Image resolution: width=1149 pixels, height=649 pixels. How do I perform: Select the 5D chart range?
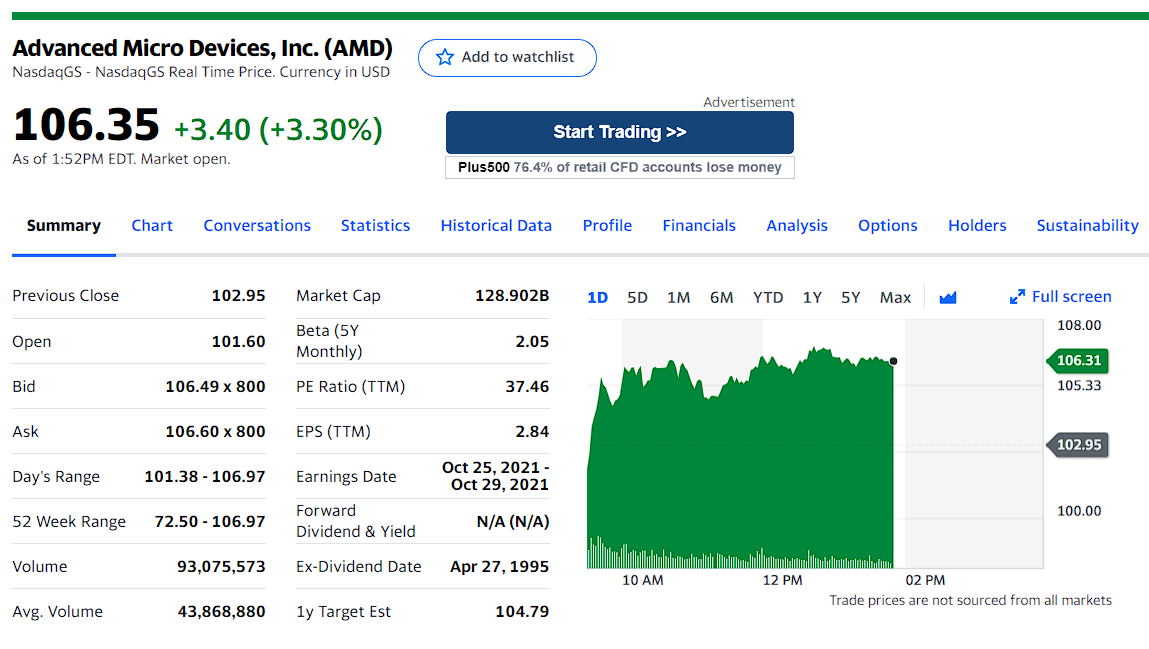coord(638,297)
